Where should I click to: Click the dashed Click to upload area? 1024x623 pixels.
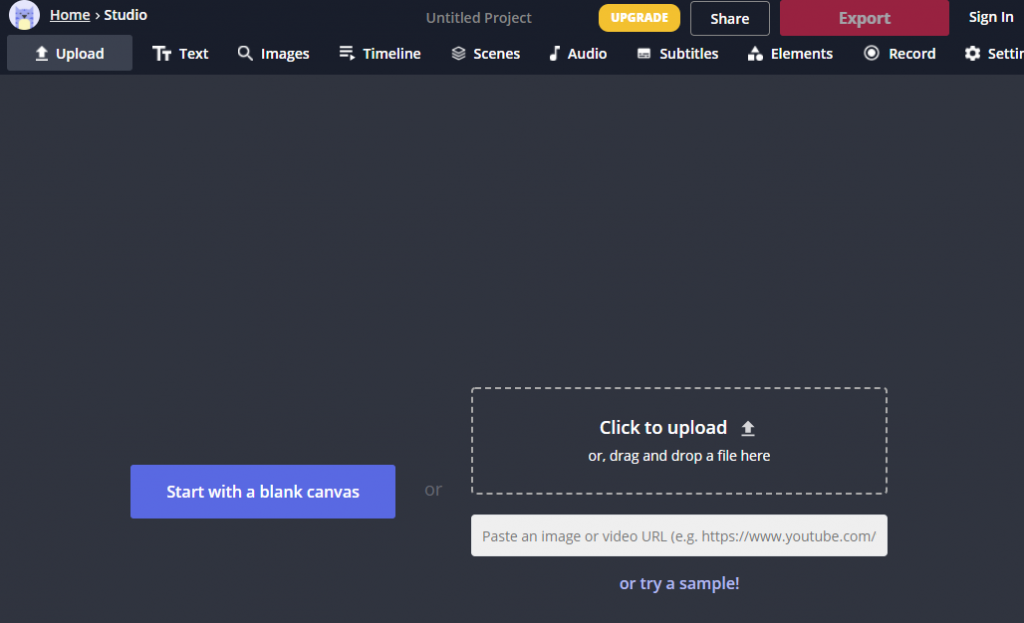coord(679,440)
